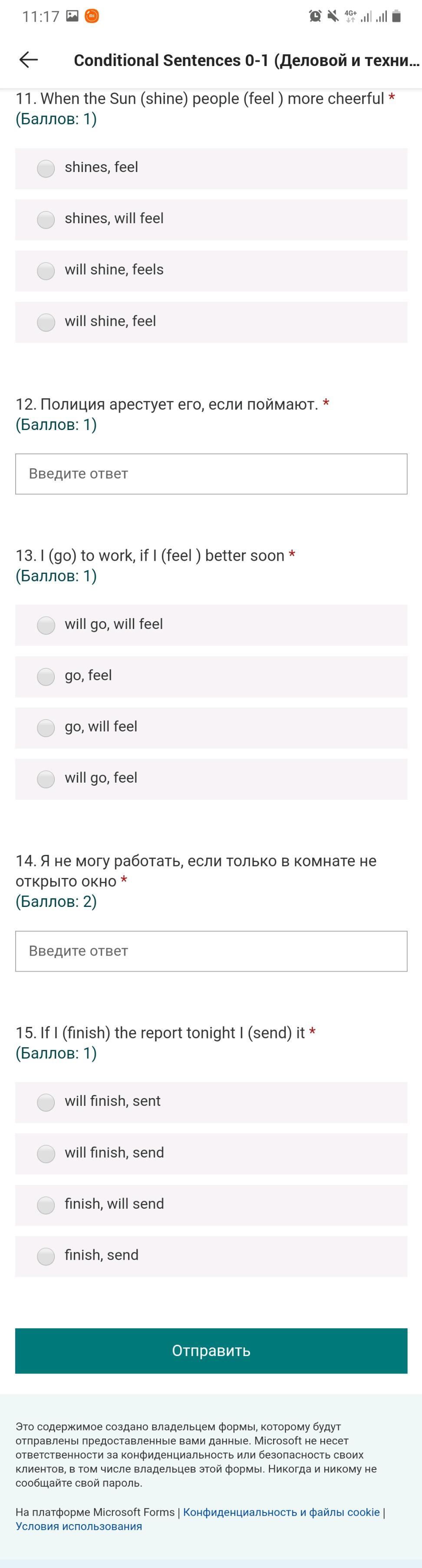Tap the battery status icon
This screenshot has height=1568, width=422.
tap(396, 17)
